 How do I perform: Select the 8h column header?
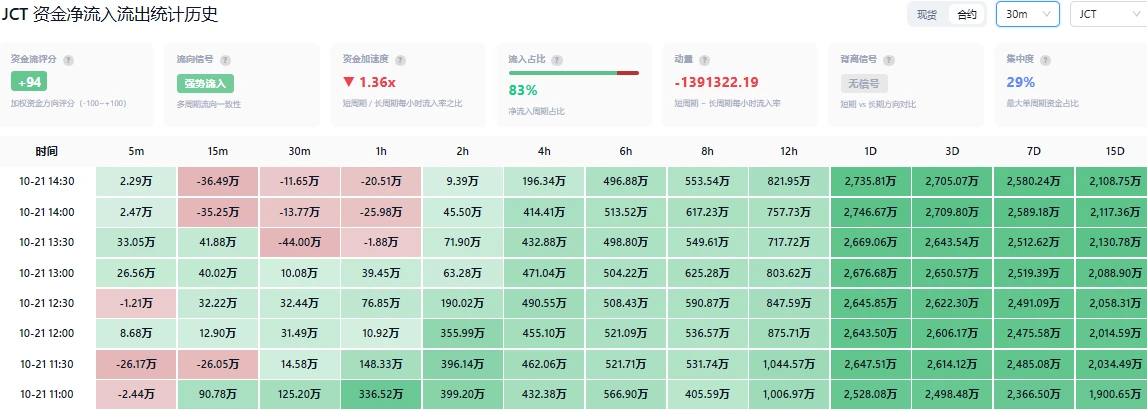[x=707, y=151]
